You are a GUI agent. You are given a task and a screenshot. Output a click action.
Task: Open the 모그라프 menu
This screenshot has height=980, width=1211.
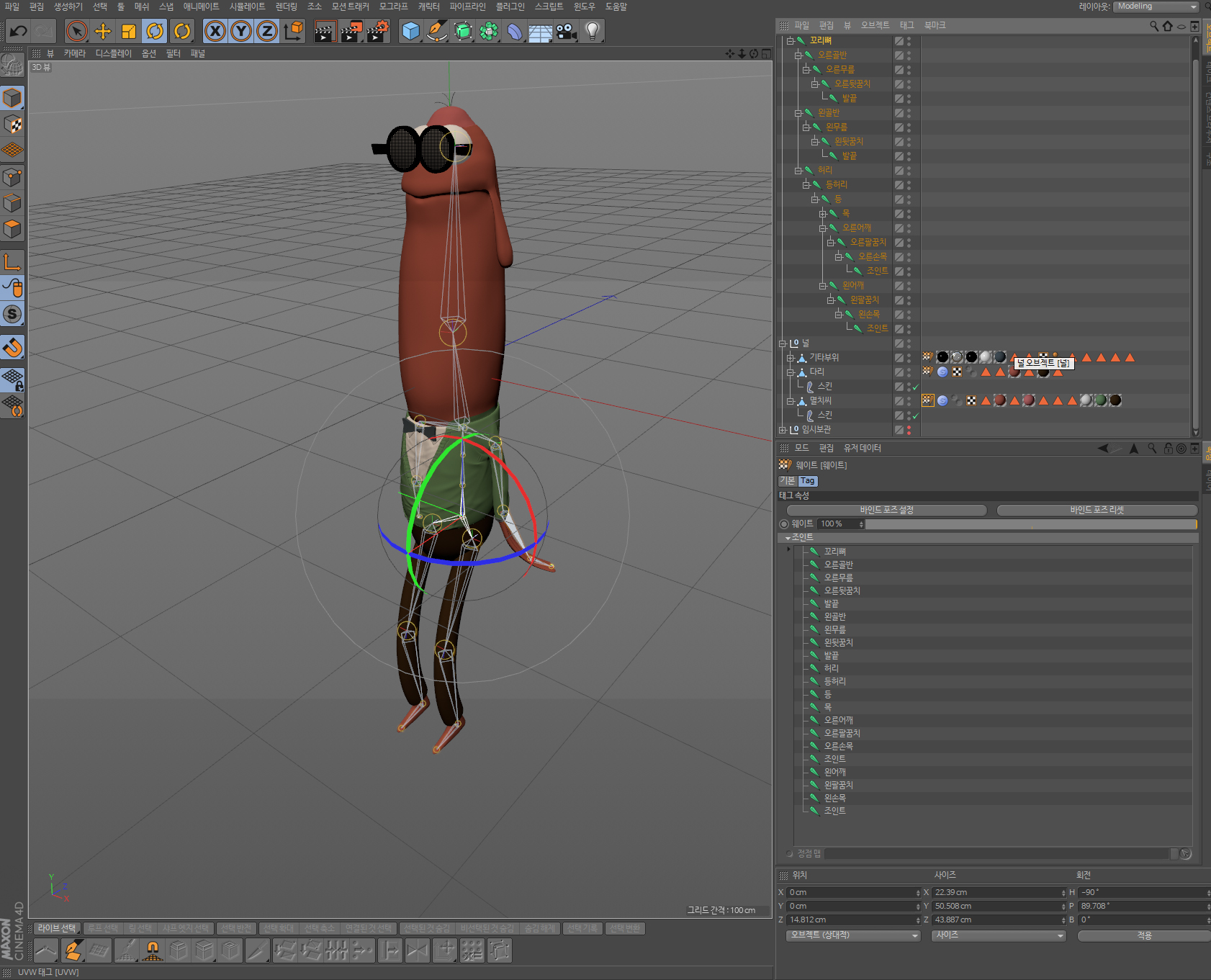pyautogui.click(x=393, y=6)
